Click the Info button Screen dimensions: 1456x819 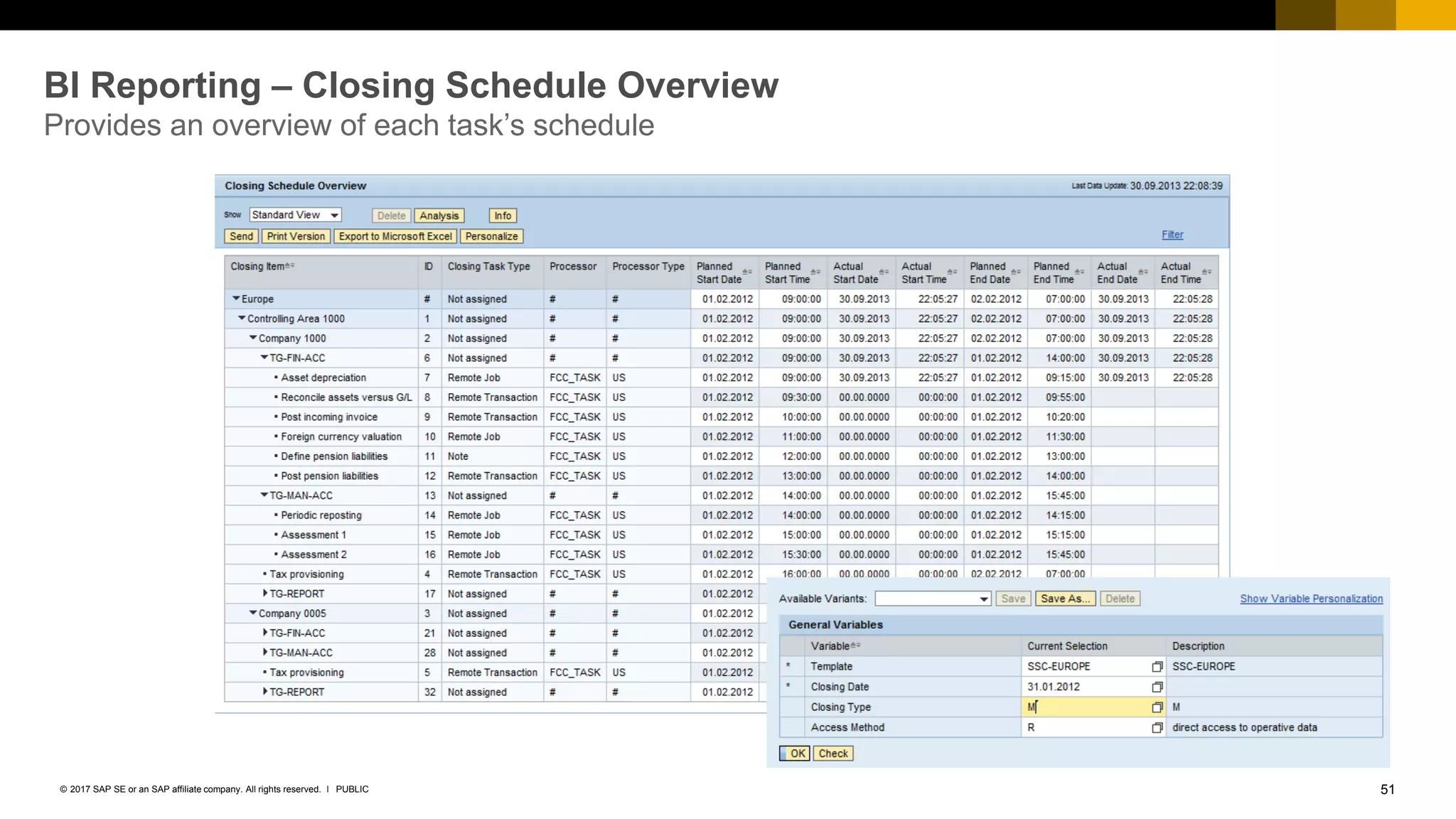503,215
